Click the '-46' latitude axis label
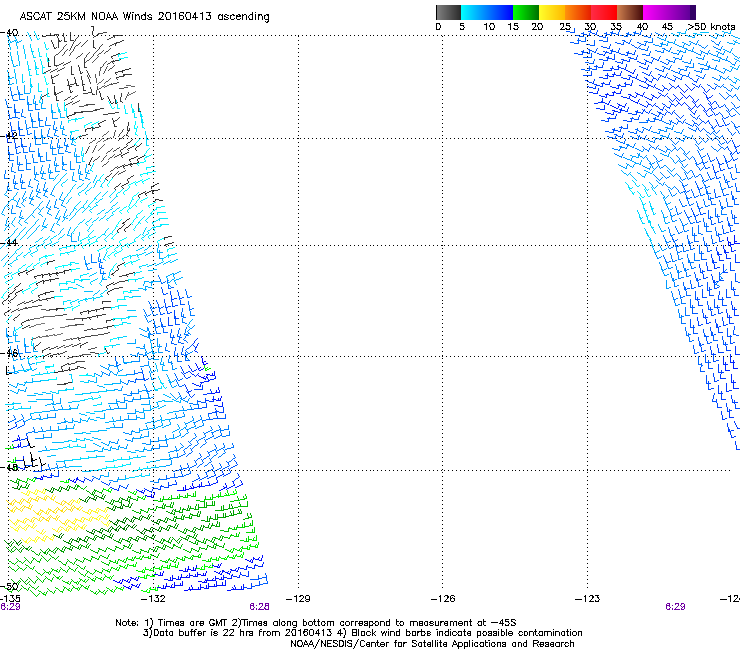Viewport: 740px width, 650px height. [9, 353]
